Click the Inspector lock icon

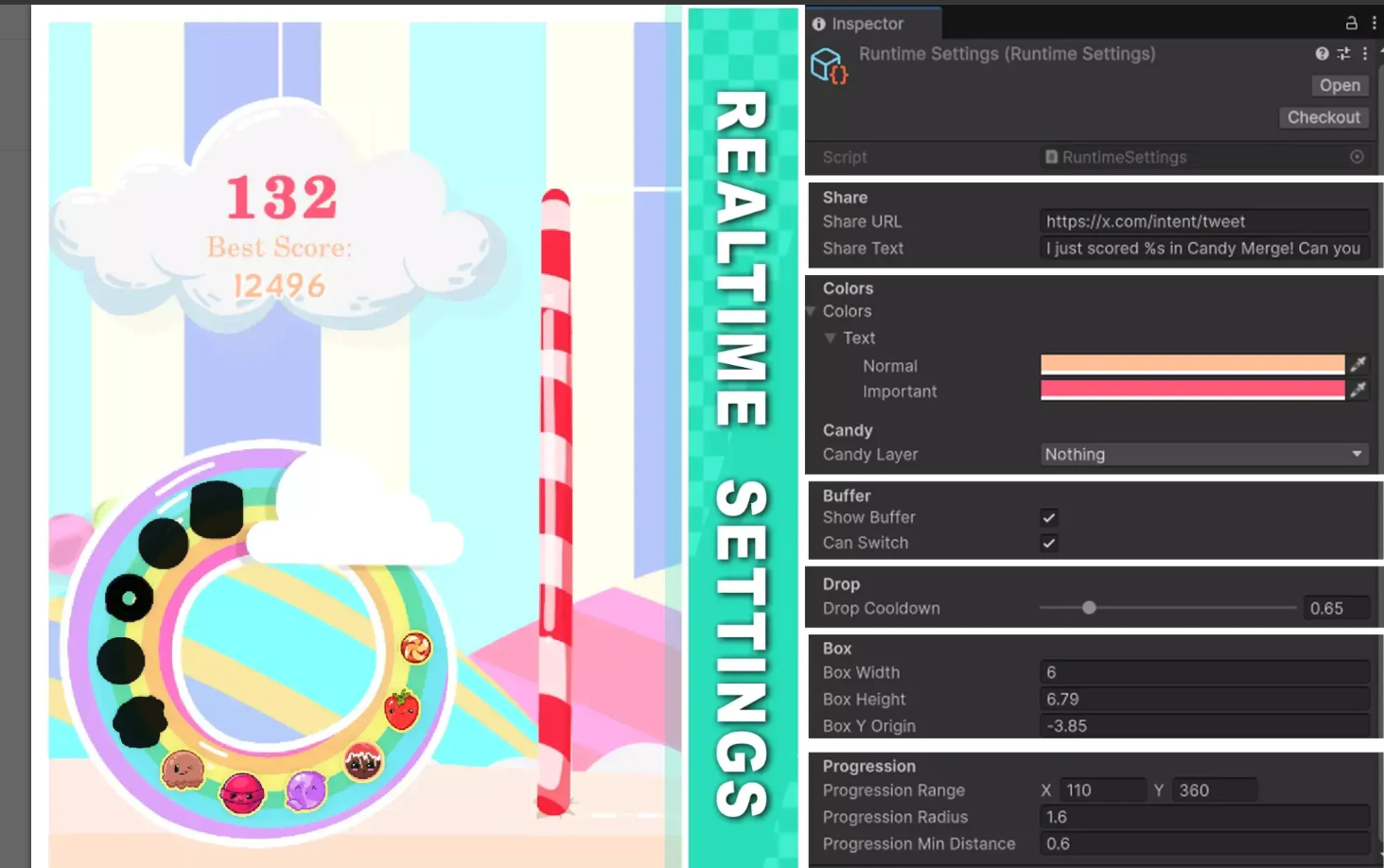click(x=1351, y=23)
